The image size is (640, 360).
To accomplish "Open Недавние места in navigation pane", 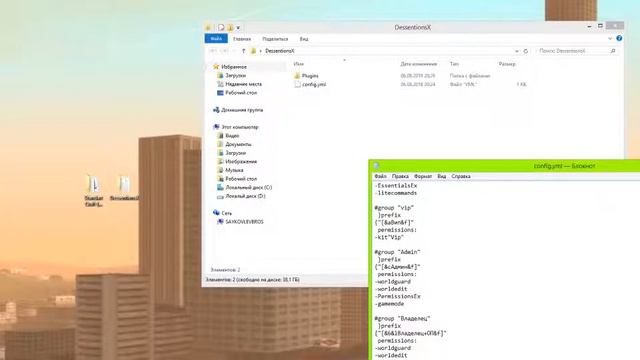I will tap(243, 84).
